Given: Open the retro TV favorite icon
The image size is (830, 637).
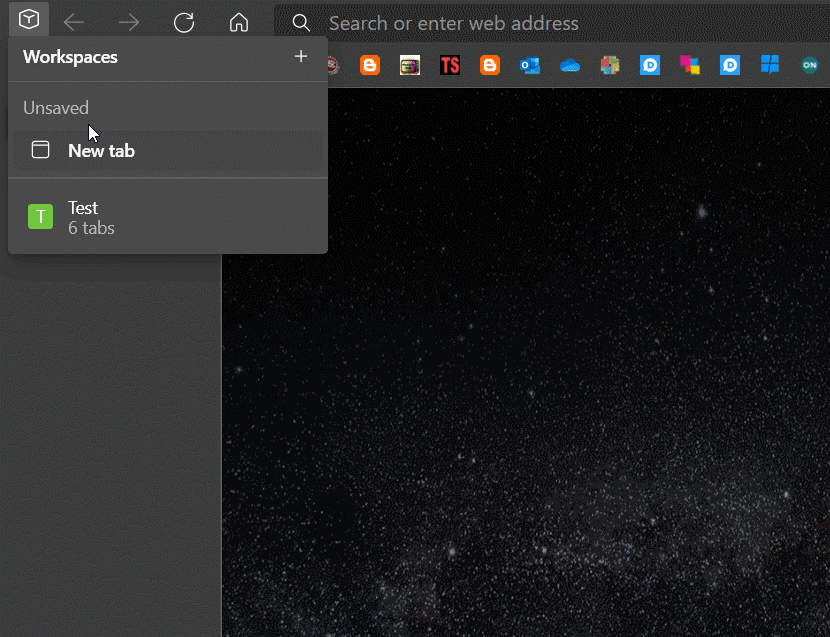Looking at the screenshot, I should [x=410, y=65].
